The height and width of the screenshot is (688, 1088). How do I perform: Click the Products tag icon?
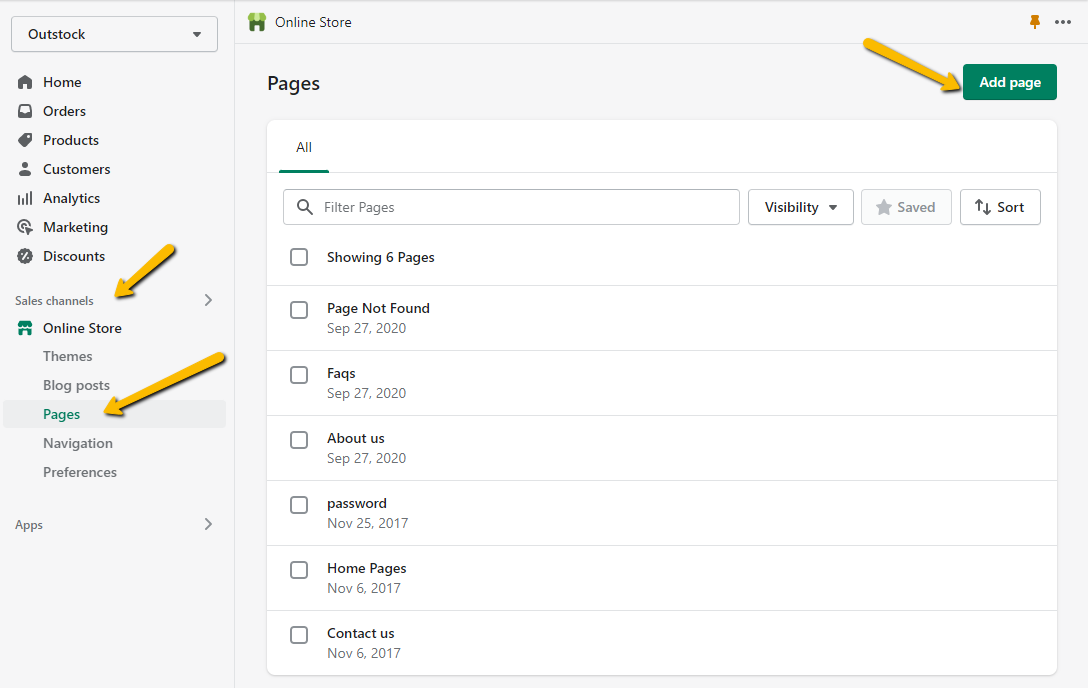click(25, 140)
